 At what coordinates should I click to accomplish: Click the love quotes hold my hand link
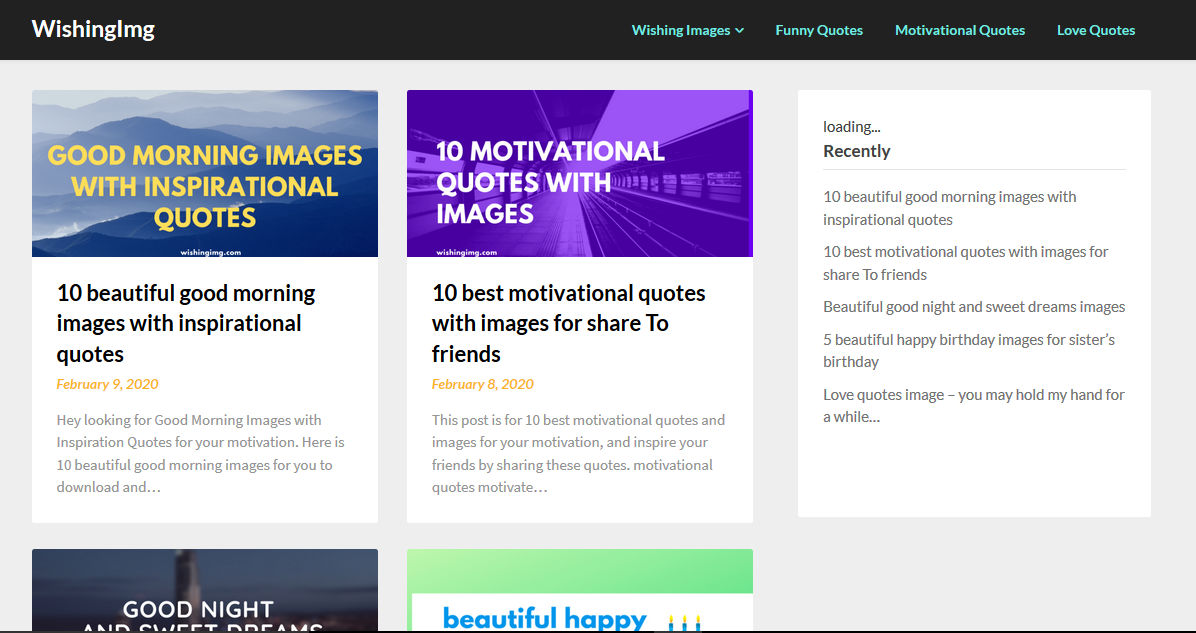973,405
